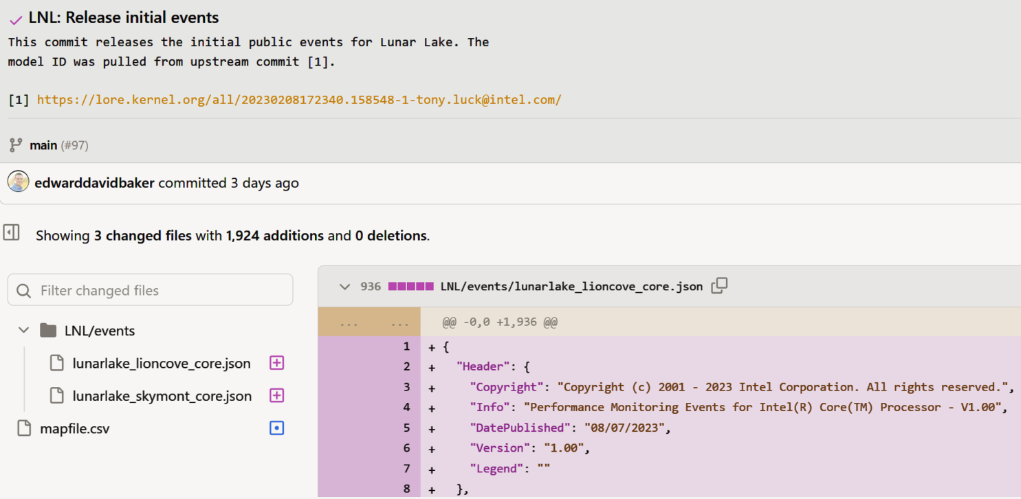Click the branch icon beside main

tap(16, 145)
